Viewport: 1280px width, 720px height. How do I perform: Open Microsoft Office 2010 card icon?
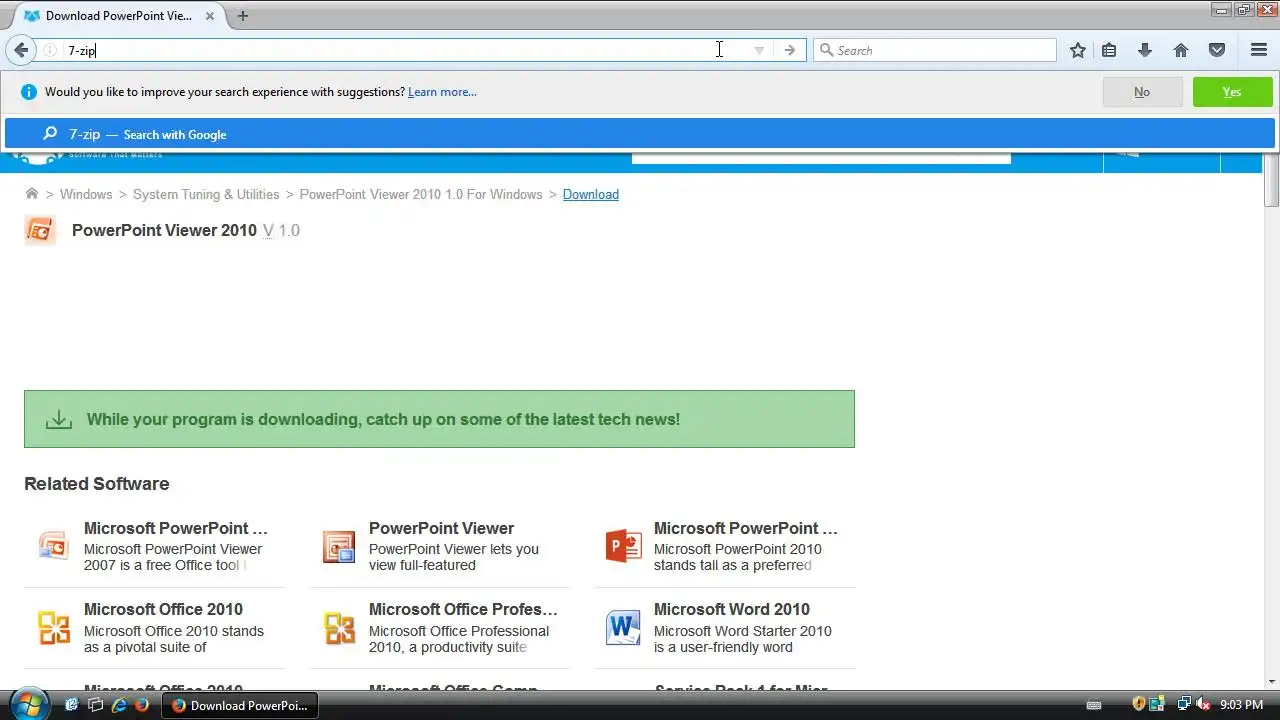tap(54, 628)
